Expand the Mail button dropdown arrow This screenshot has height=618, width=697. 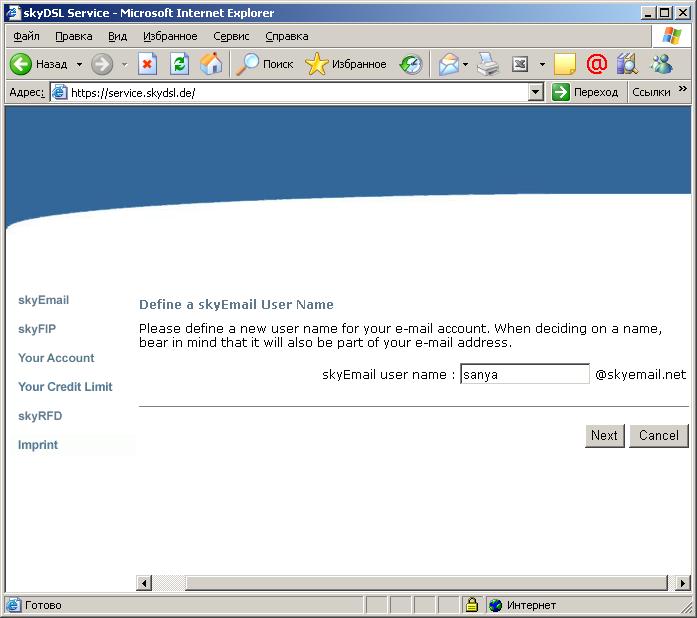point(465,64)
